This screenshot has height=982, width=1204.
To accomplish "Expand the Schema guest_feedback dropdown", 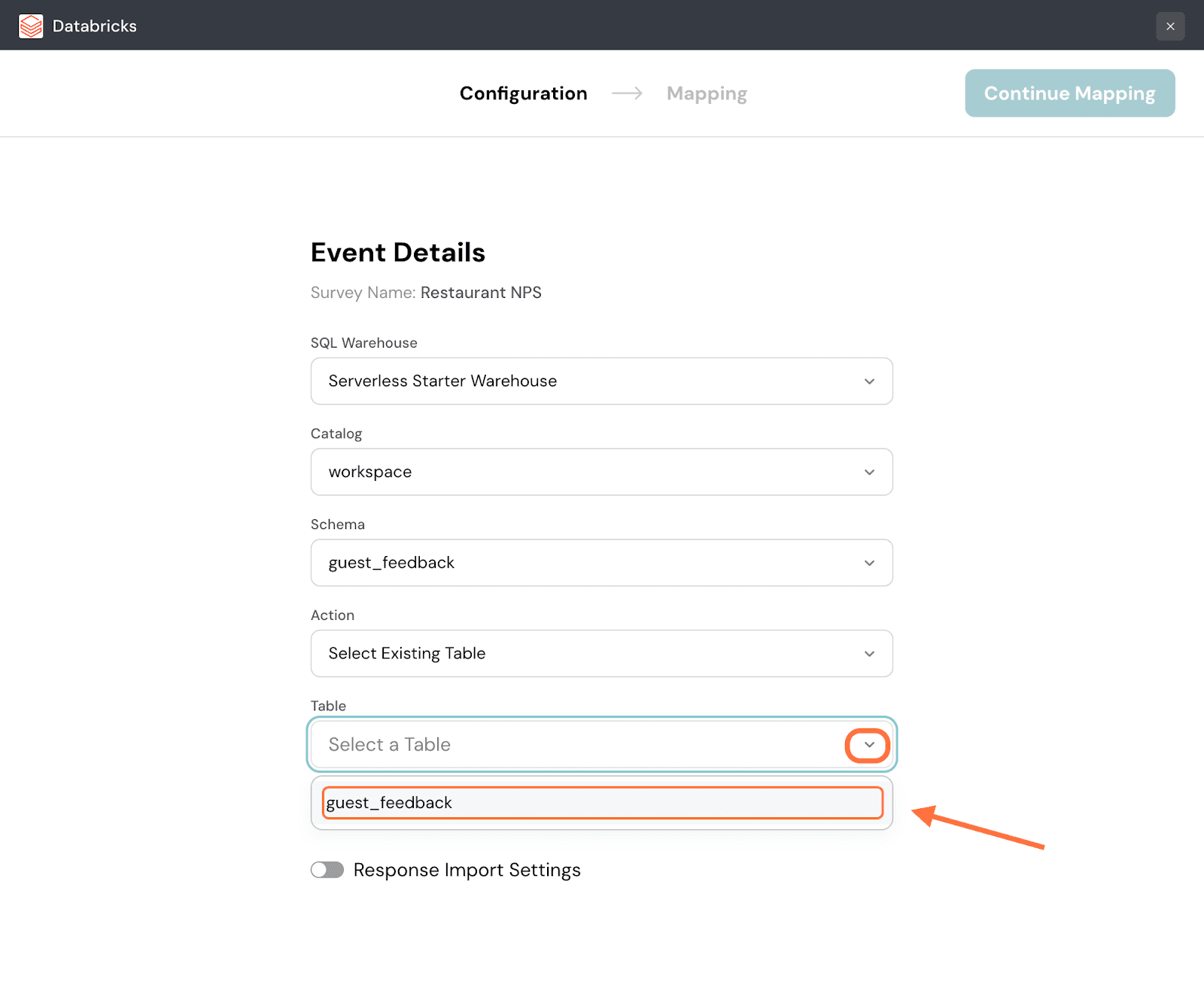I will click(587, 563).
